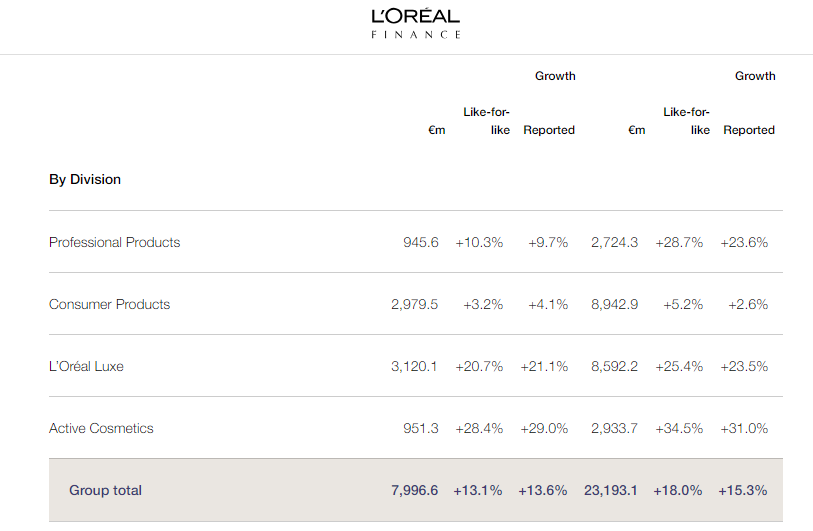This screenshot has height=531, width=813.
Task: Select the 2,979.5 Consumer Products value
Action: click(414, 304)
